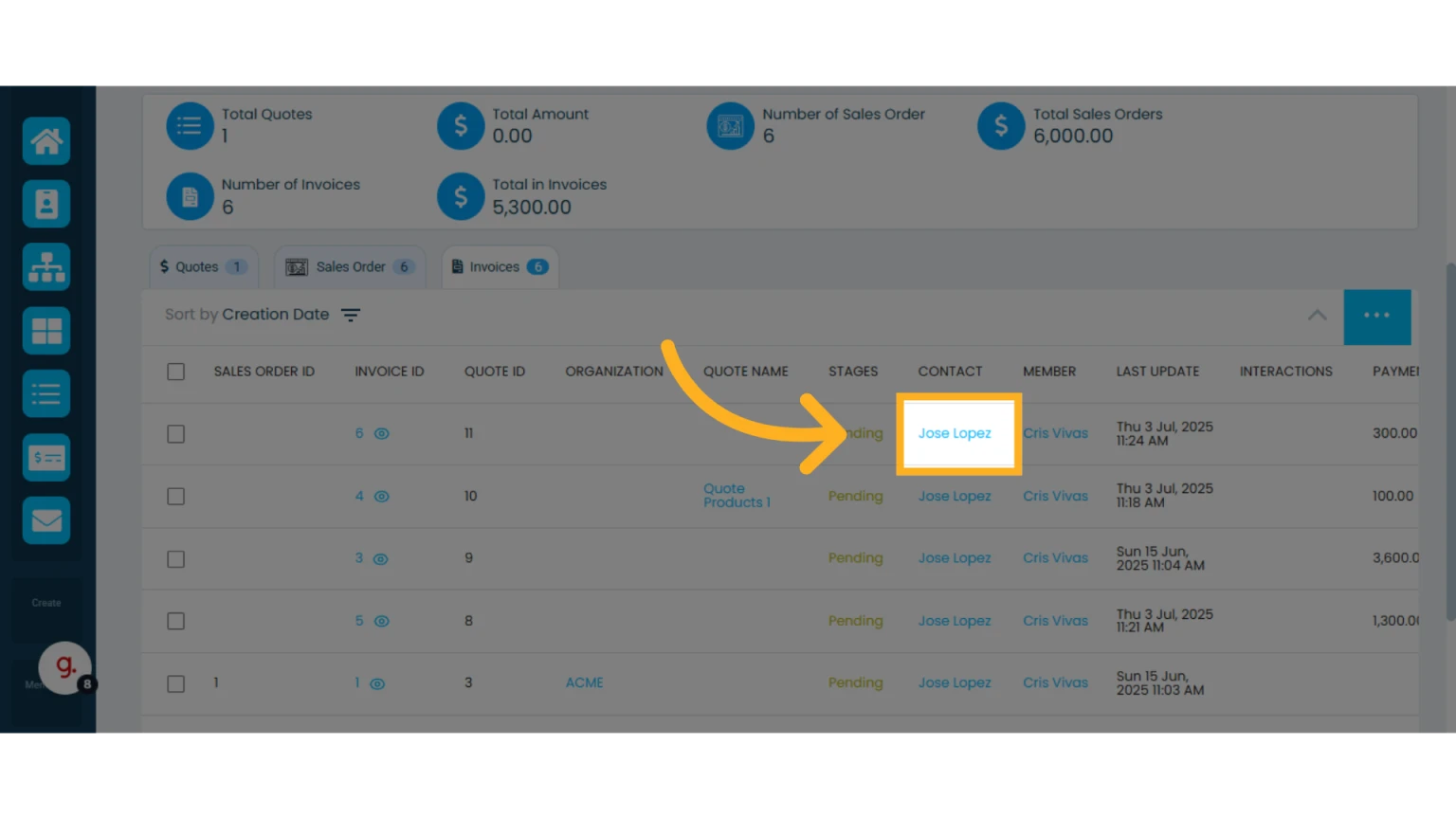This screenshot has height=819, width=1456.
Task: Open Jose Lopez contact in ACME row
Action: pyautogui.click(x=955, y=682)
